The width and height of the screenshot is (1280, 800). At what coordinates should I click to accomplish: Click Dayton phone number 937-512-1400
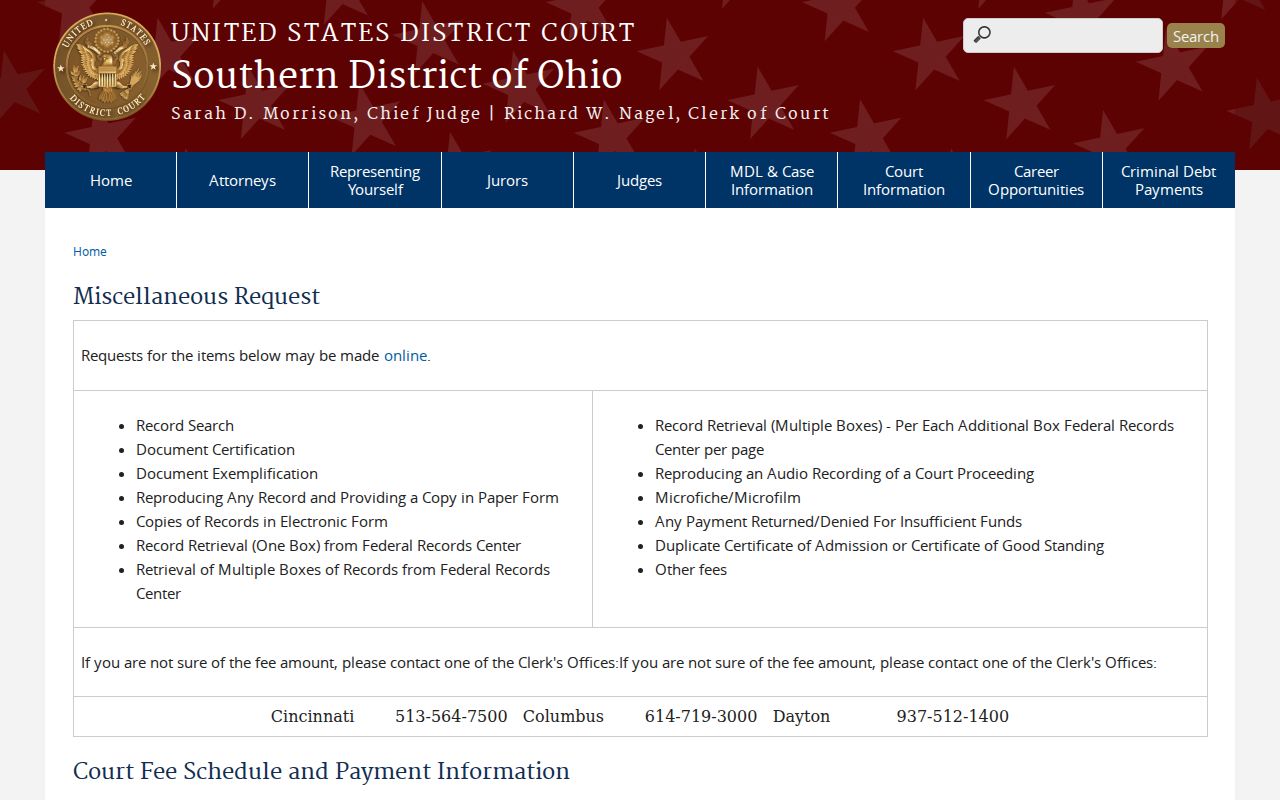pos(953,716)
